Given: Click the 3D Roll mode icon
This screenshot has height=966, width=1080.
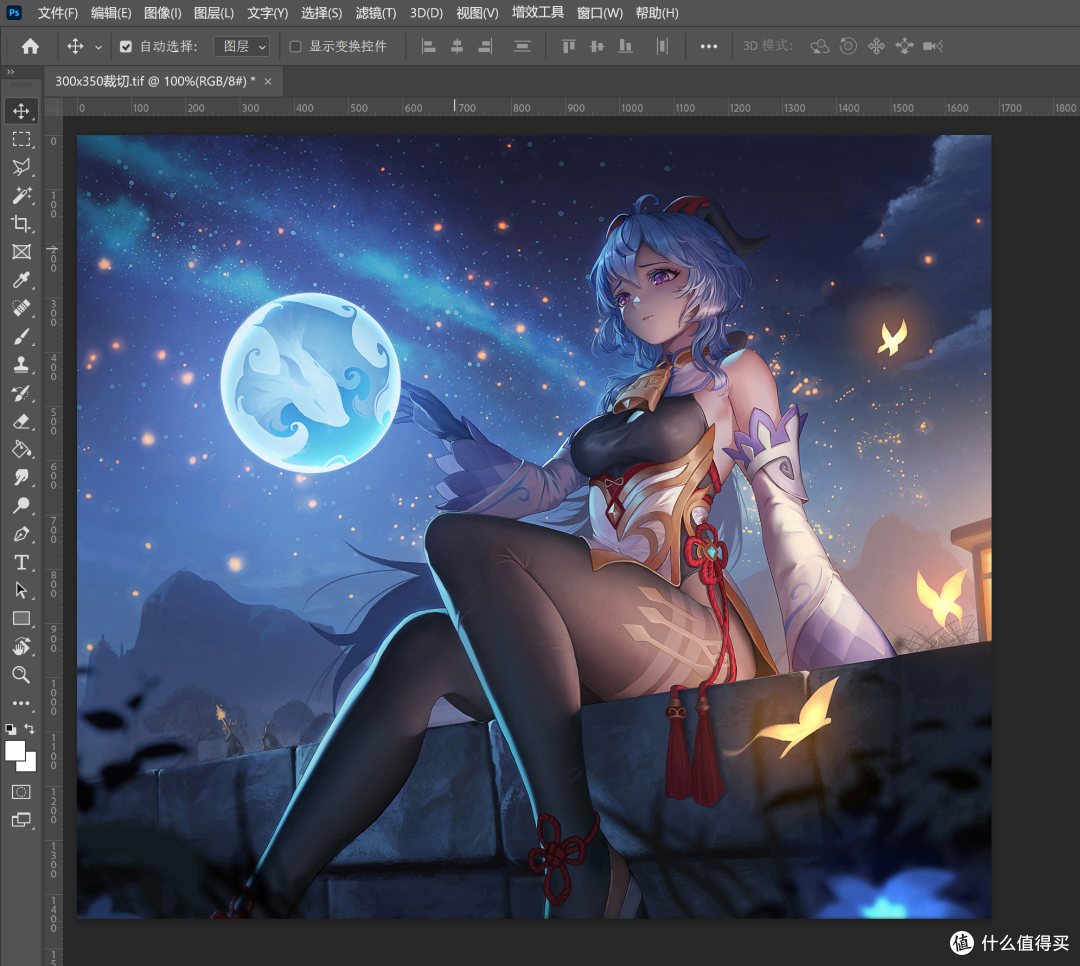Looking at the screenshot, I should [848, 46].
